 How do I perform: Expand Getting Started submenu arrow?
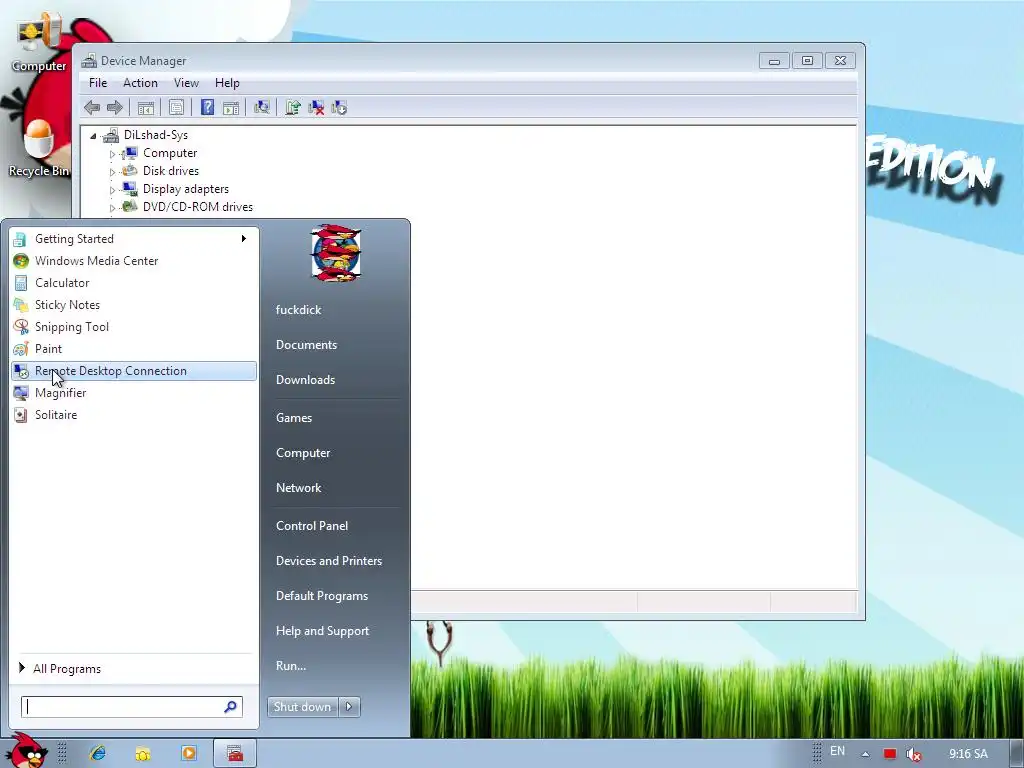(x=244, y=239)
